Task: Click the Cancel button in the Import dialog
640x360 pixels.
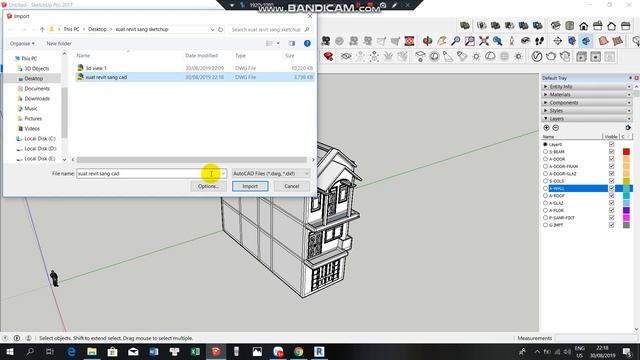Action: click(x=291, y=186)
